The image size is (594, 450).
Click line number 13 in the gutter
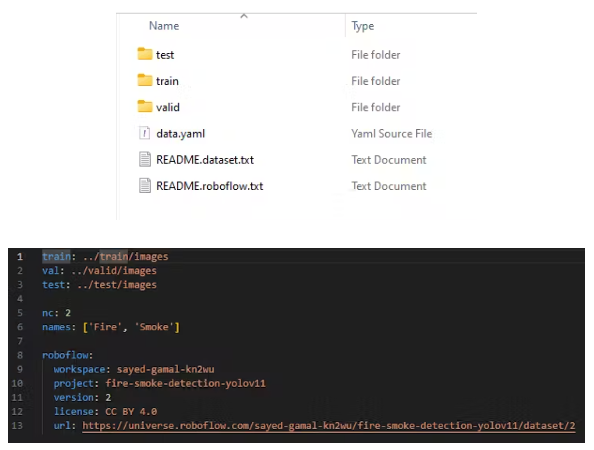(17, 425)
